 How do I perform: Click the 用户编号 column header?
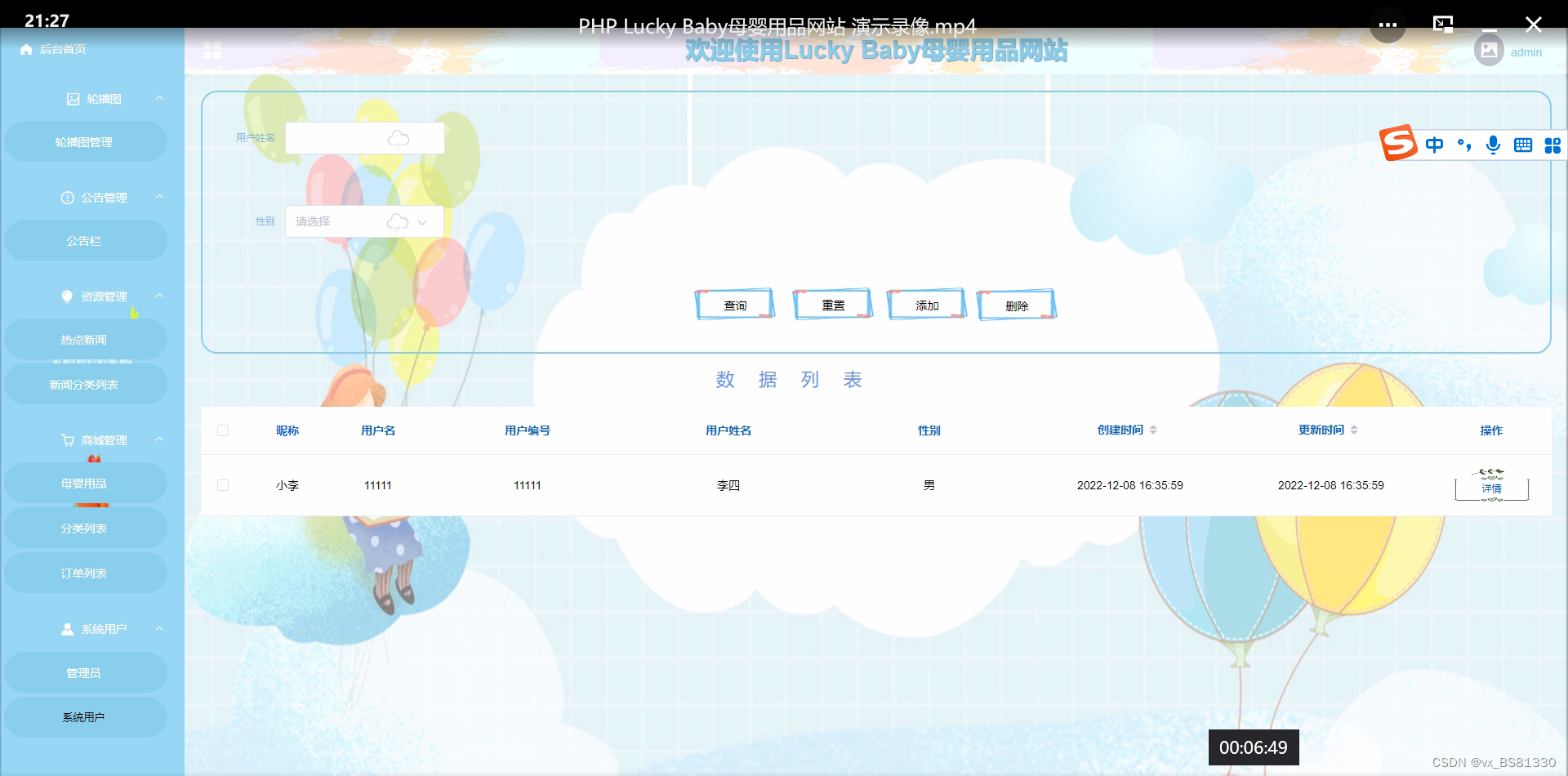528,430
